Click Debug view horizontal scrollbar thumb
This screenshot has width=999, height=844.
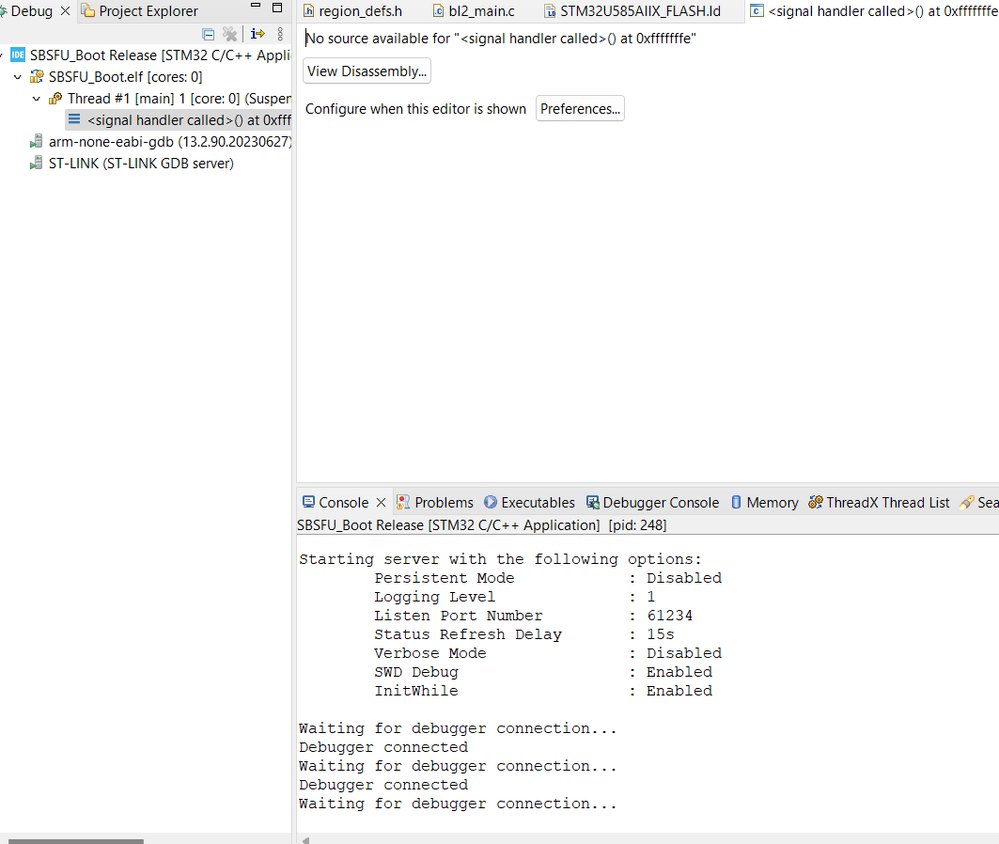tap(75, 841)
